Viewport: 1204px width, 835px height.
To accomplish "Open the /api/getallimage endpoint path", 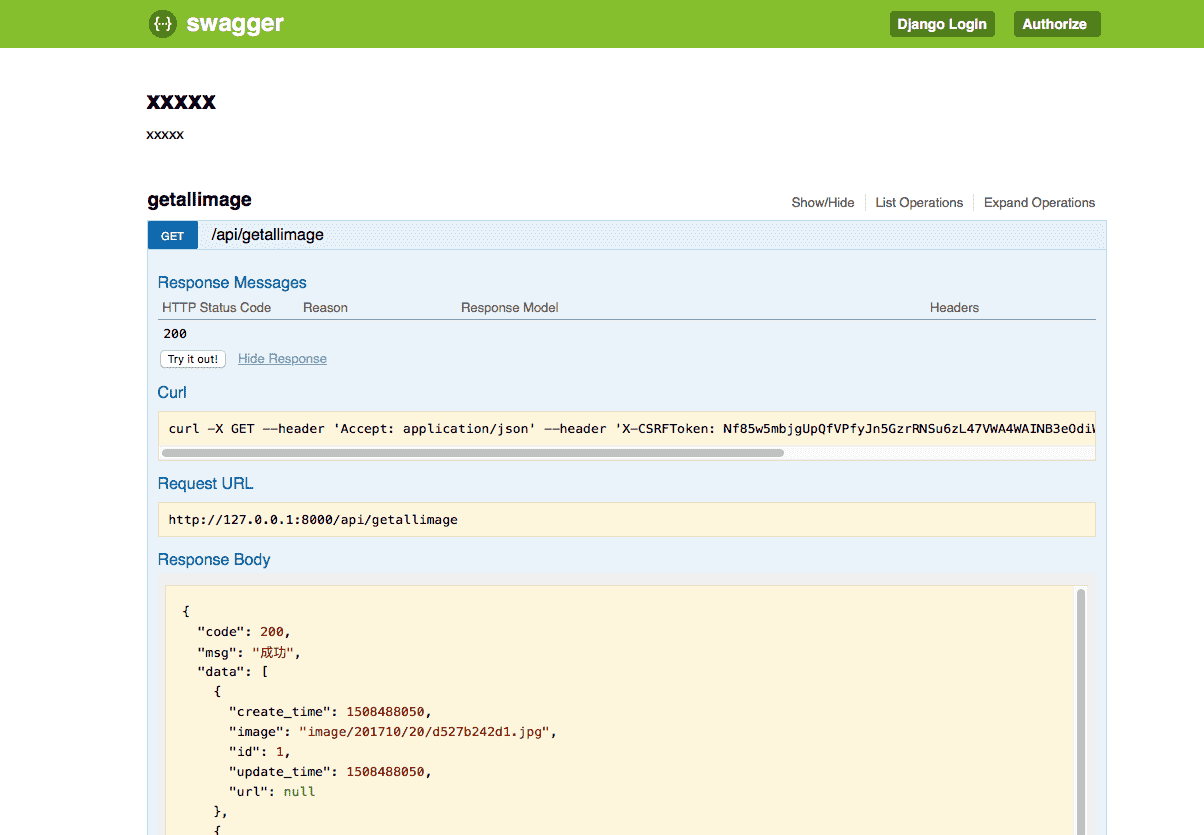I will click(x=267, y=235).
